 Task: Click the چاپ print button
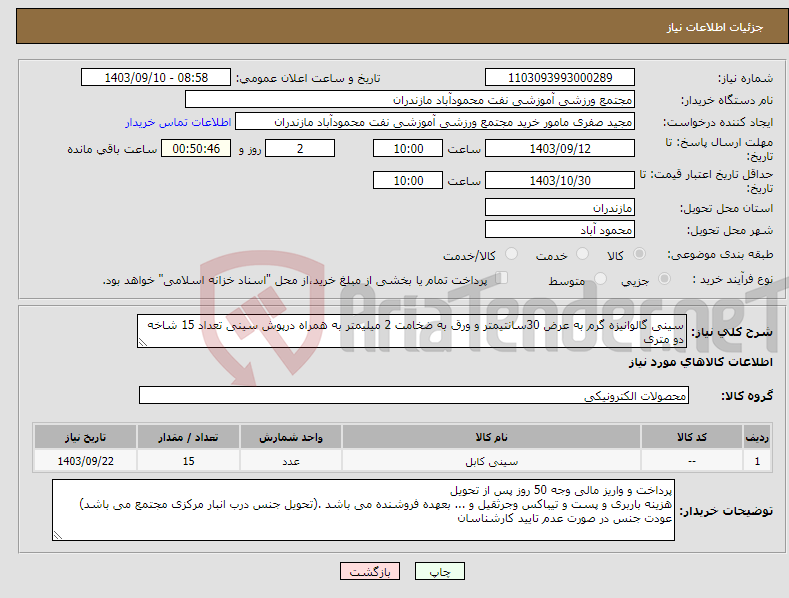coord(440,571)
